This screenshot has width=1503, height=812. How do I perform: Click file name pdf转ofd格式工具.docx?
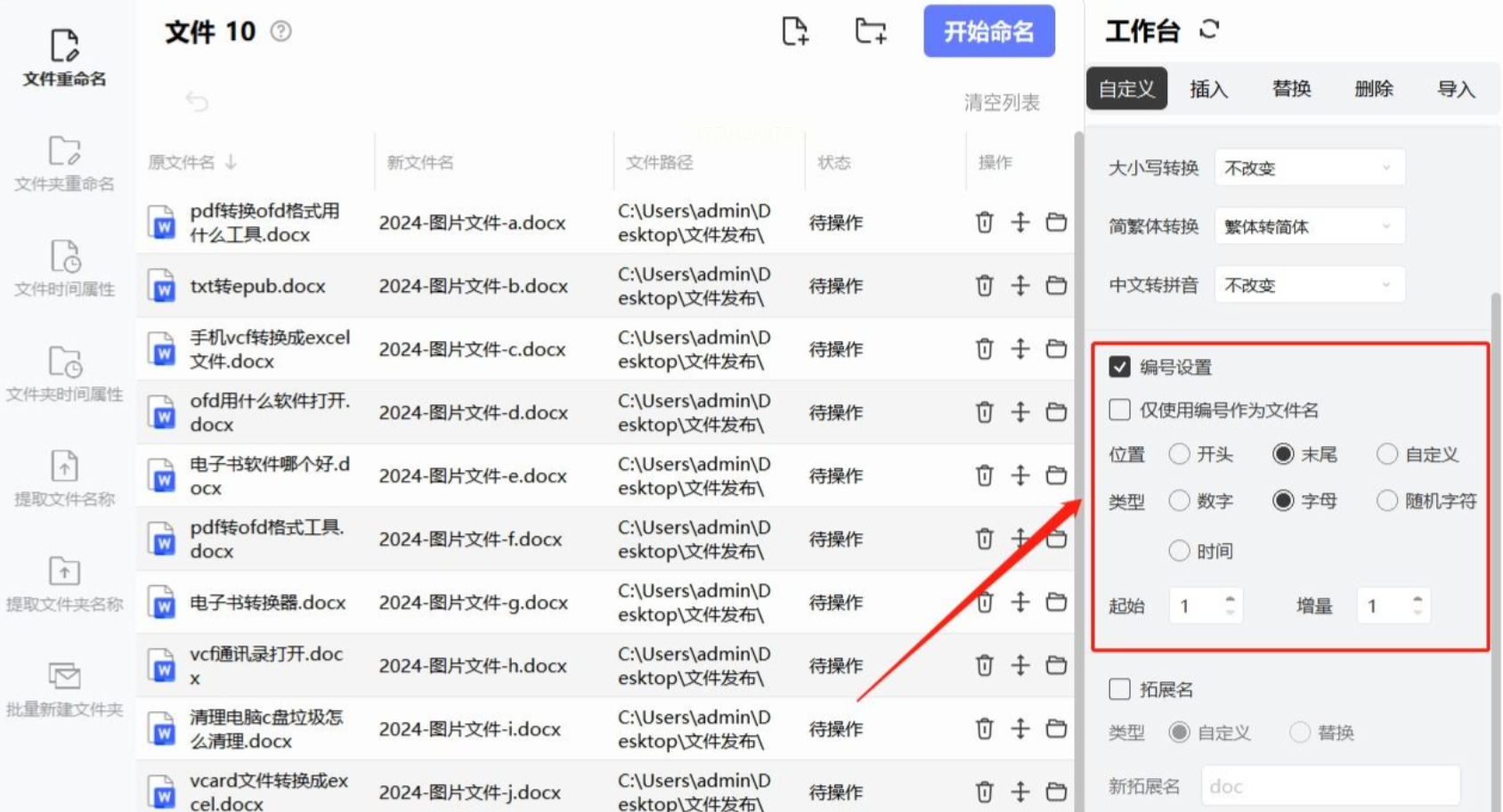tap(267, 539)
